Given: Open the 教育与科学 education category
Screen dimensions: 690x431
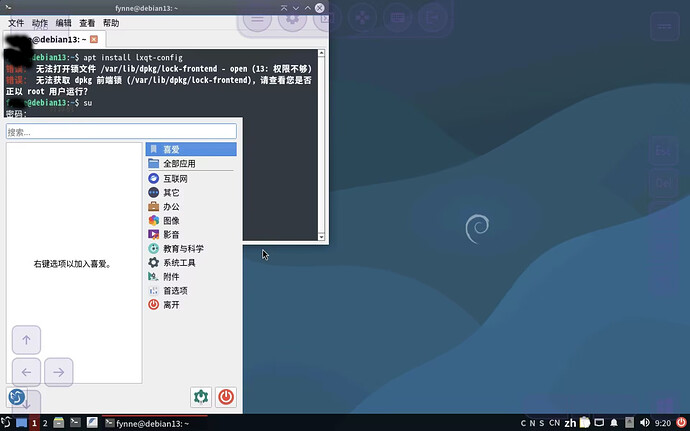Looking at the screenshot, I should [x=191, y=249].
